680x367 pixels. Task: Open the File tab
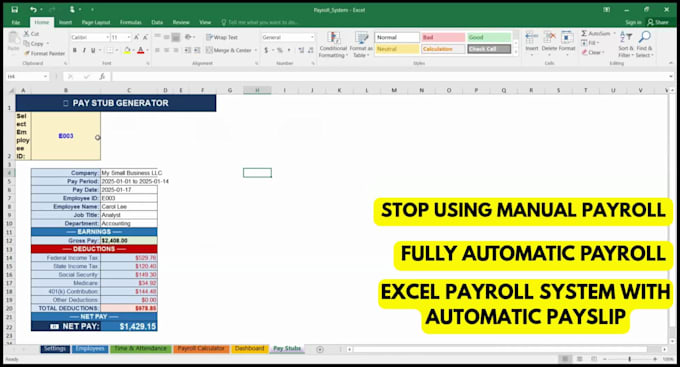16,22
